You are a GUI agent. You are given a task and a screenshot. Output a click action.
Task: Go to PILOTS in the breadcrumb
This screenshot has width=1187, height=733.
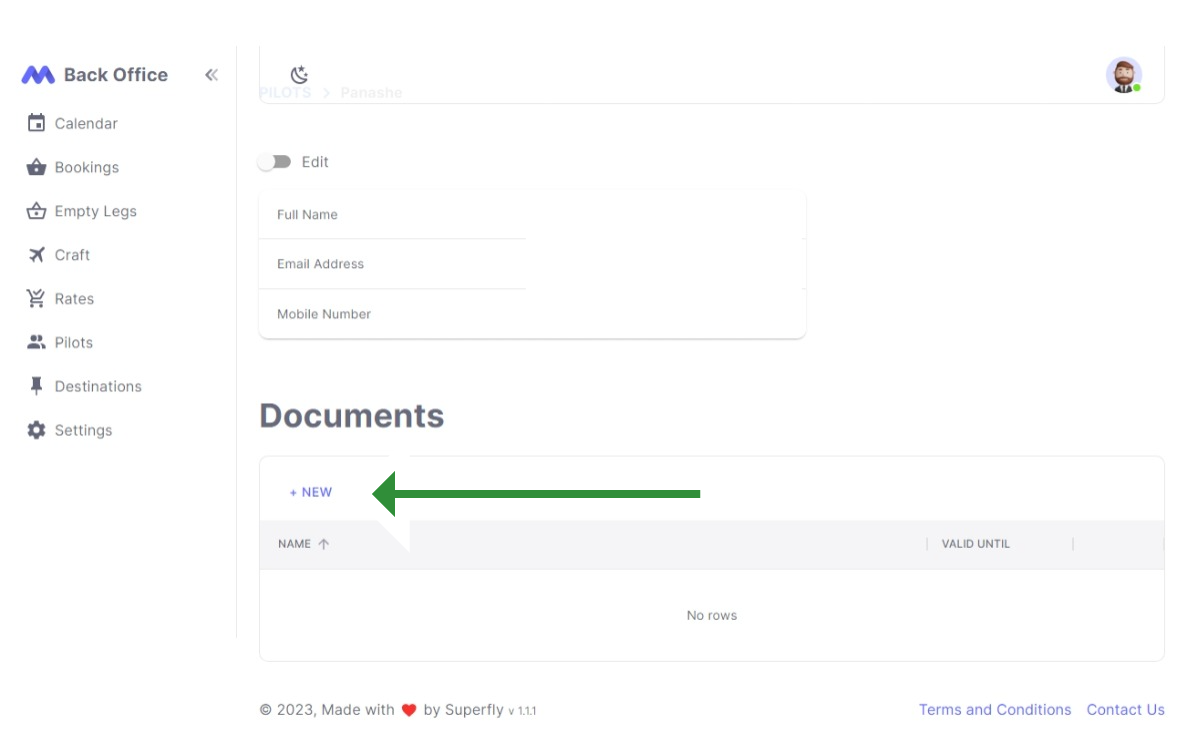(x=285, y=92)
